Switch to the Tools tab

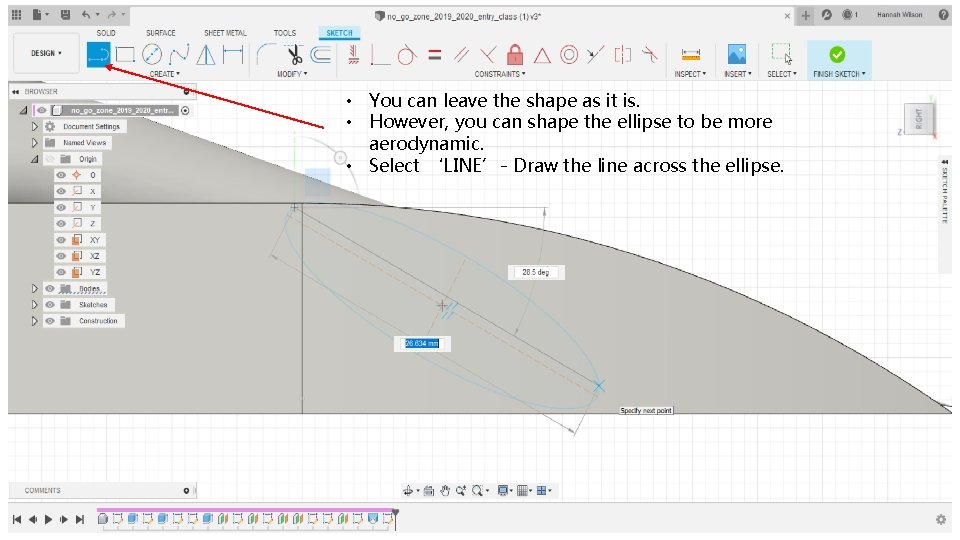pos(285,33)
